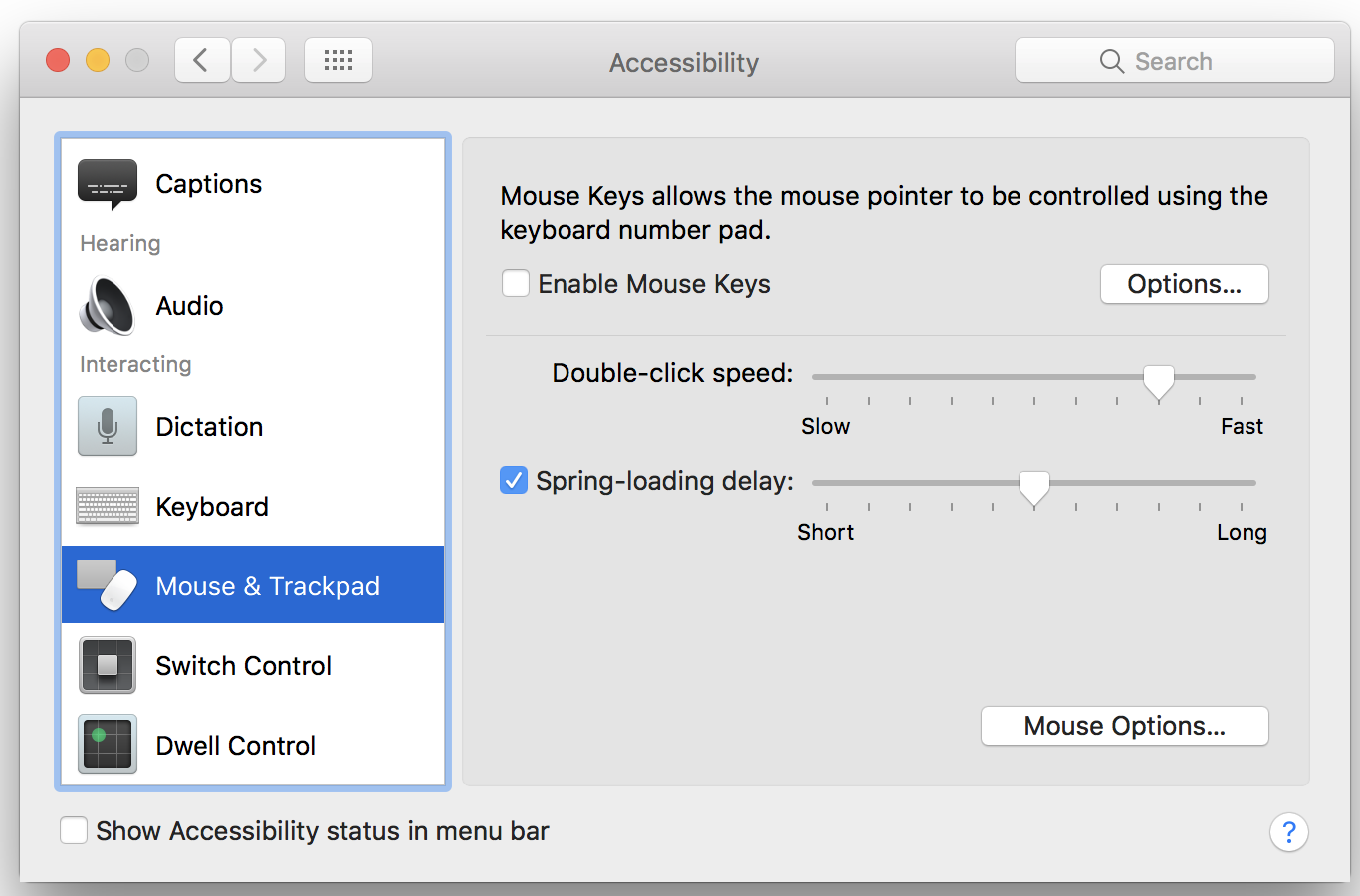Select the Mouse & Trackpad icon
This screenshot has height=896, width=1360.
[108, 585]
